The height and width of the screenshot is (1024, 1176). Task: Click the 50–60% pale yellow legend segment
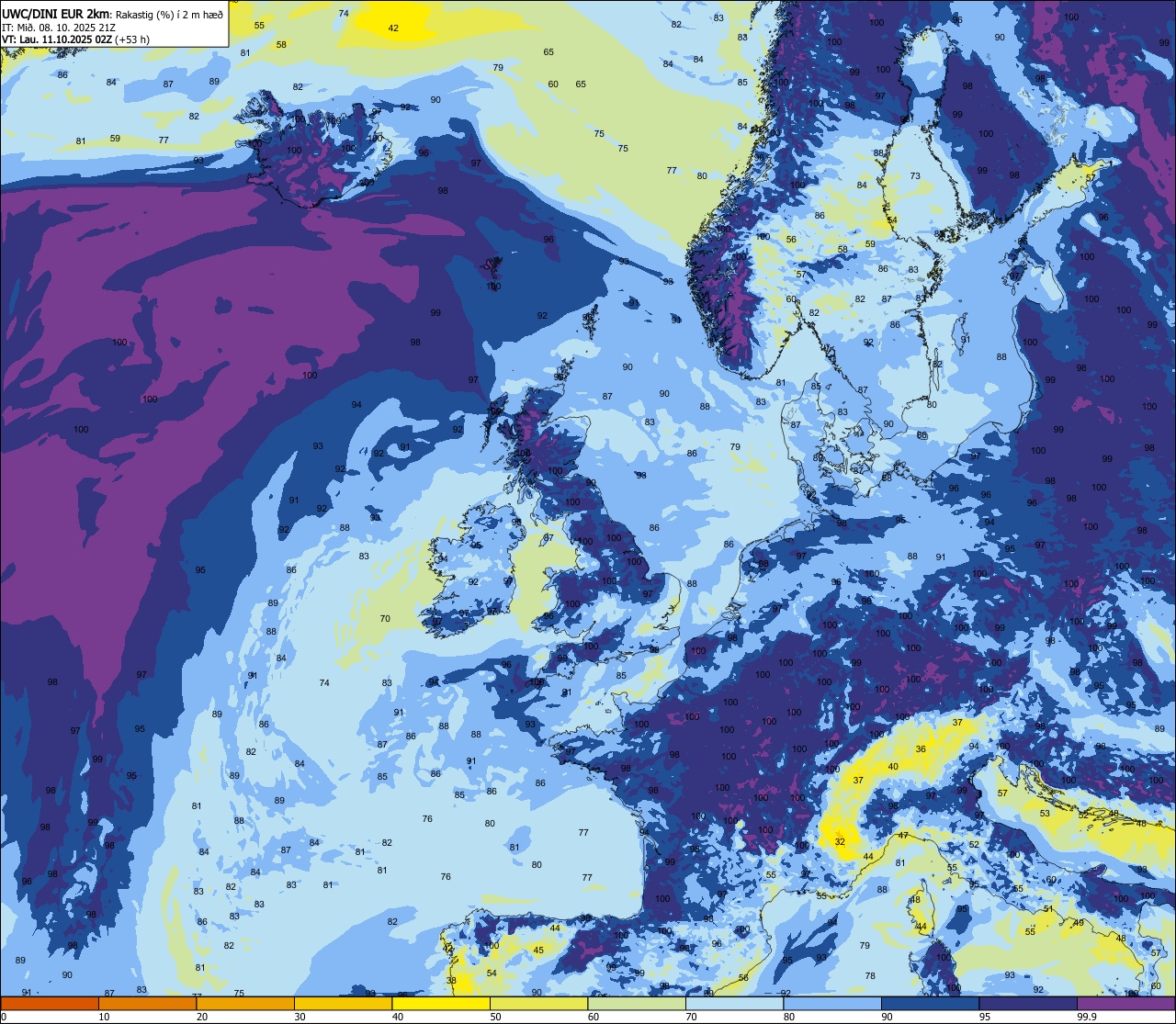(538, 1003)
